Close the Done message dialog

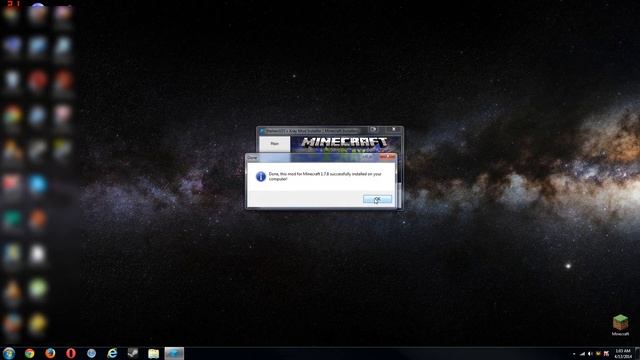(x=387, y=157)
